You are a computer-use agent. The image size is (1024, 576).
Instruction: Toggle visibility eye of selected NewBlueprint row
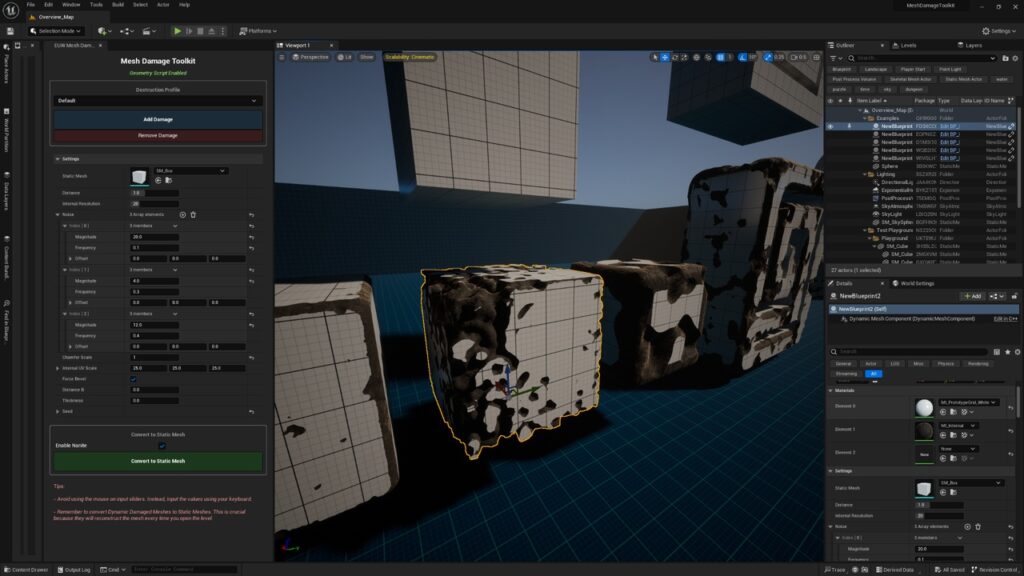tap(830, 126)
